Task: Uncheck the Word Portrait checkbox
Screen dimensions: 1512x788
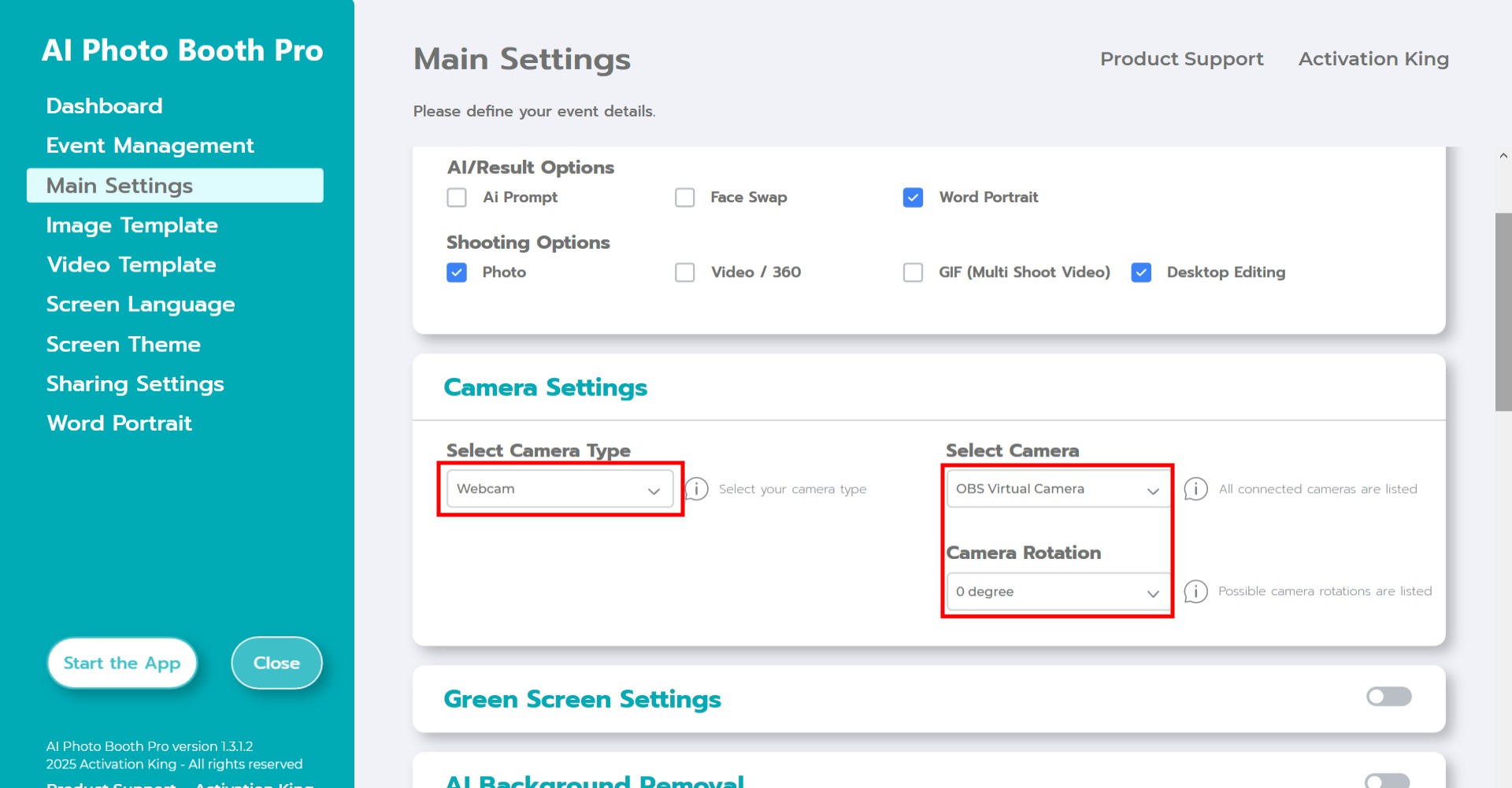Action: (913, 198)
